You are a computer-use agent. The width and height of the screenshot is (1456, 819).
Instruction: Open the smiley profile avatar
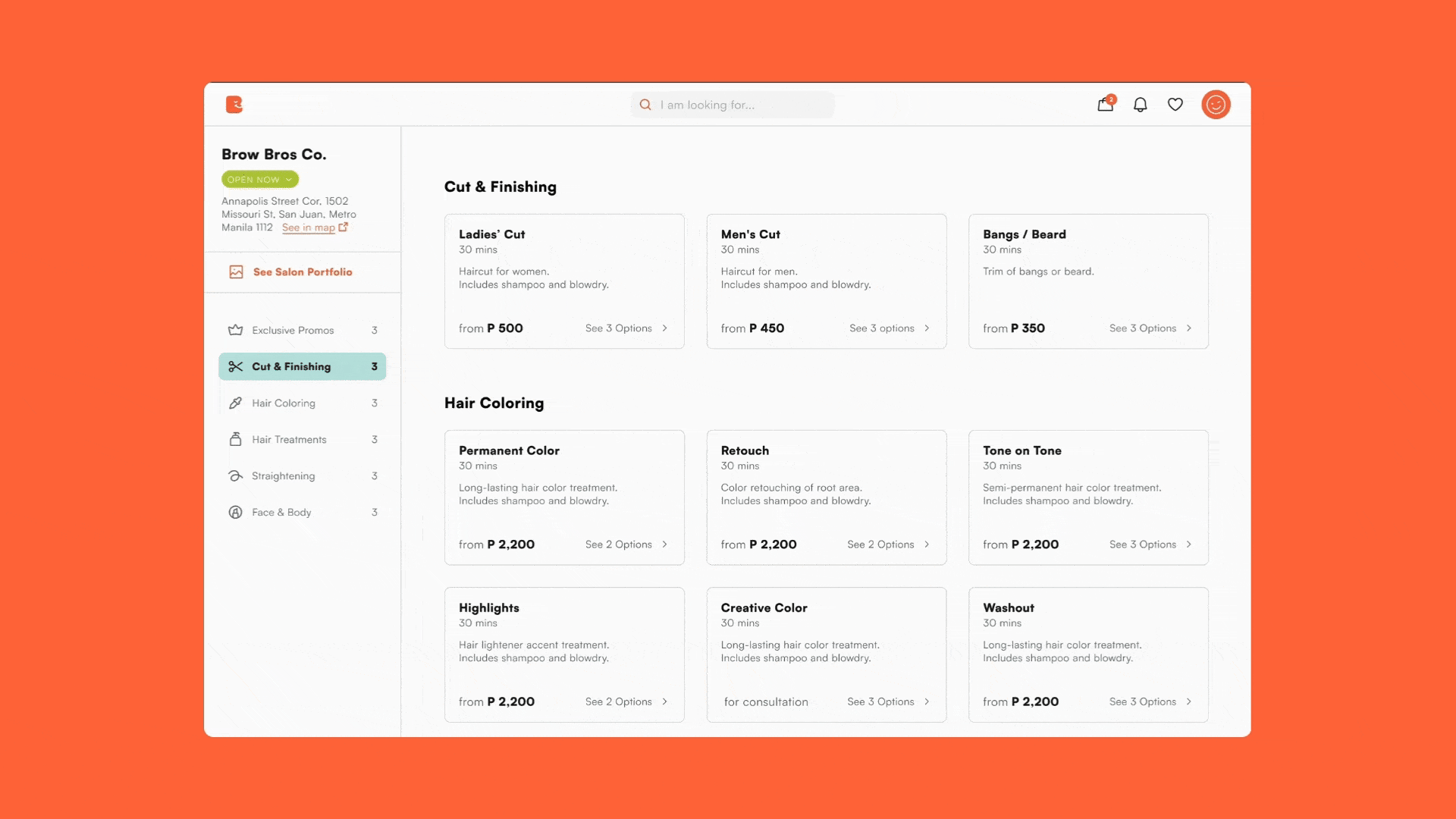(1216, 105)
